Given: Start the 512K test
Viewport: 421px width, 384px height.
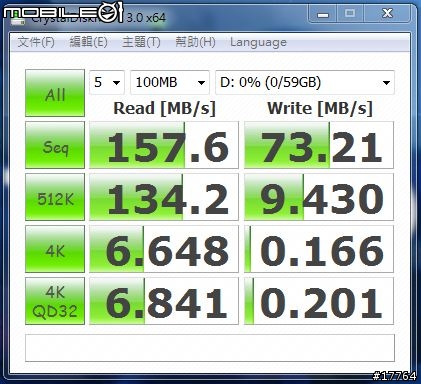Looking at the screenshot, I should click(x=55, y=197).
